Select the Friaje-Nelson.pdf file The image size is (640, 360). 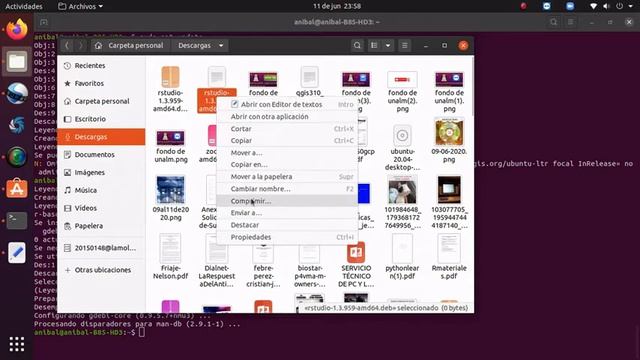[x=171, y=257]
